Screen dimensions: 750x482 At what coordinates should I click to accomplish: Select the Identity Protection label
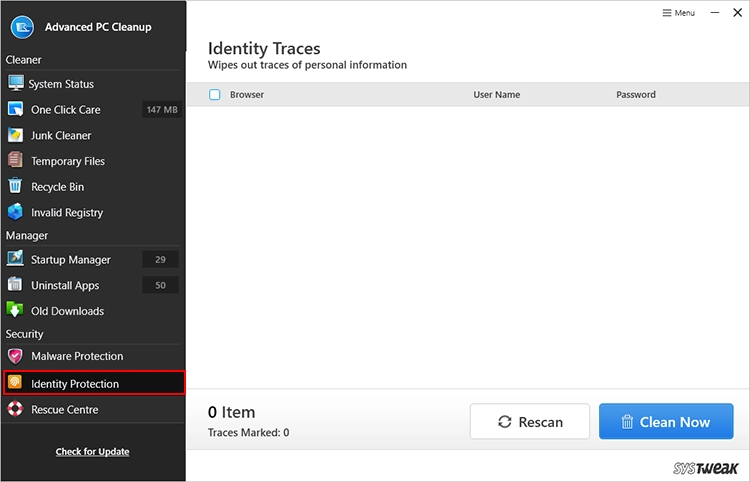click(x=75, y=383)
